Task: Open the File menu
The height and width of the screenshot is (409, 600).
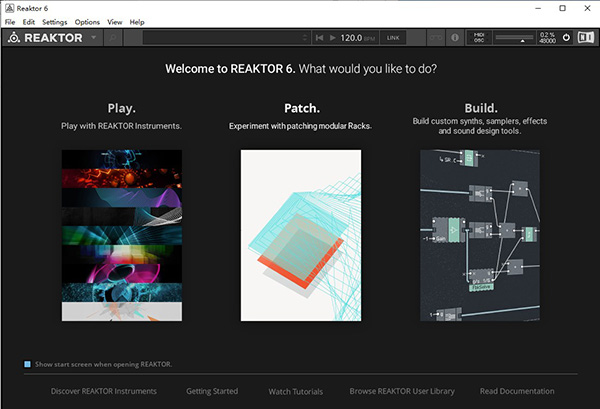Action: coord(10,21)
